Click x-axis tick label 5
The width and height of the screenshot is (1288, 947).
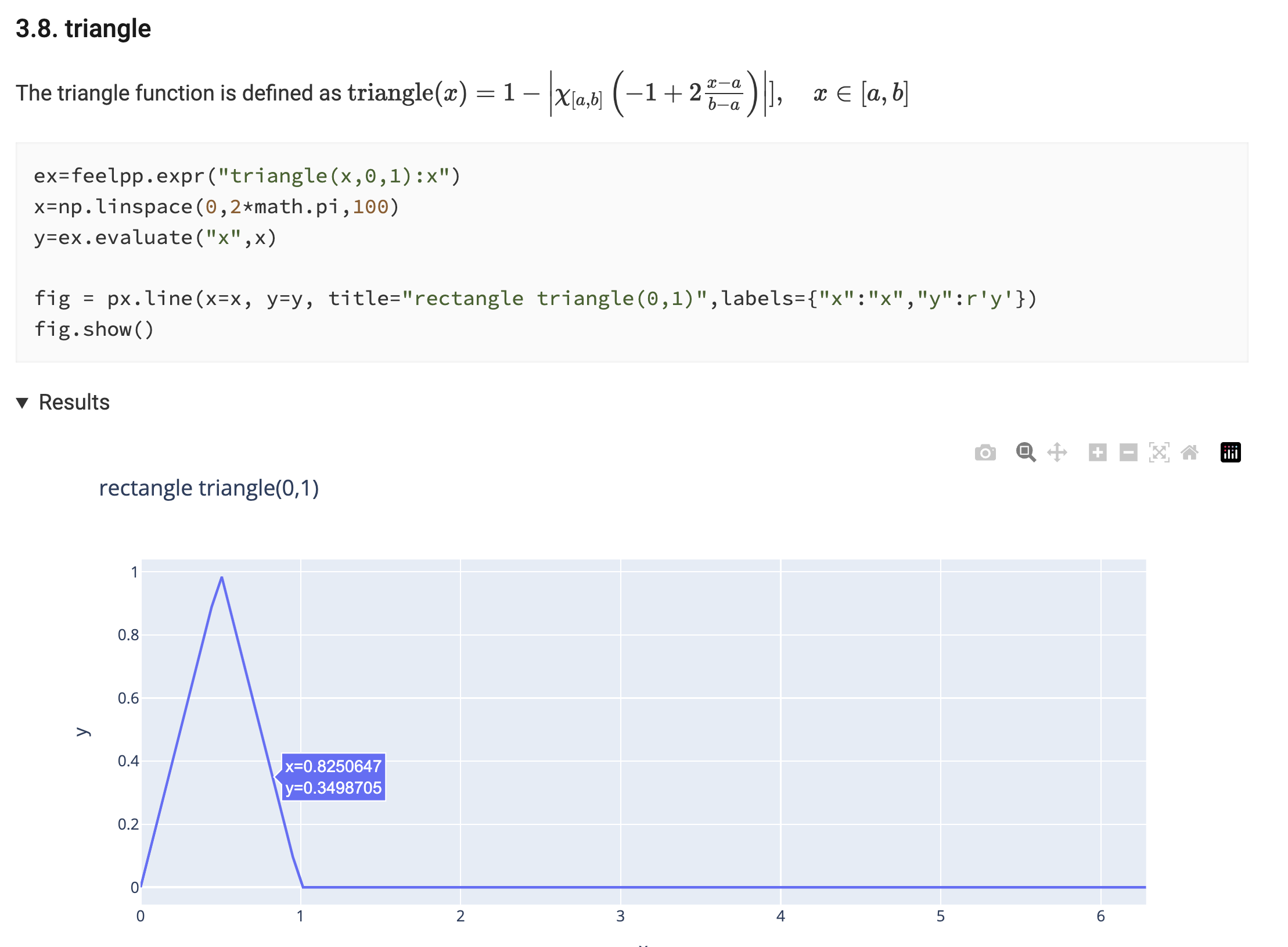tap(941, 916)
